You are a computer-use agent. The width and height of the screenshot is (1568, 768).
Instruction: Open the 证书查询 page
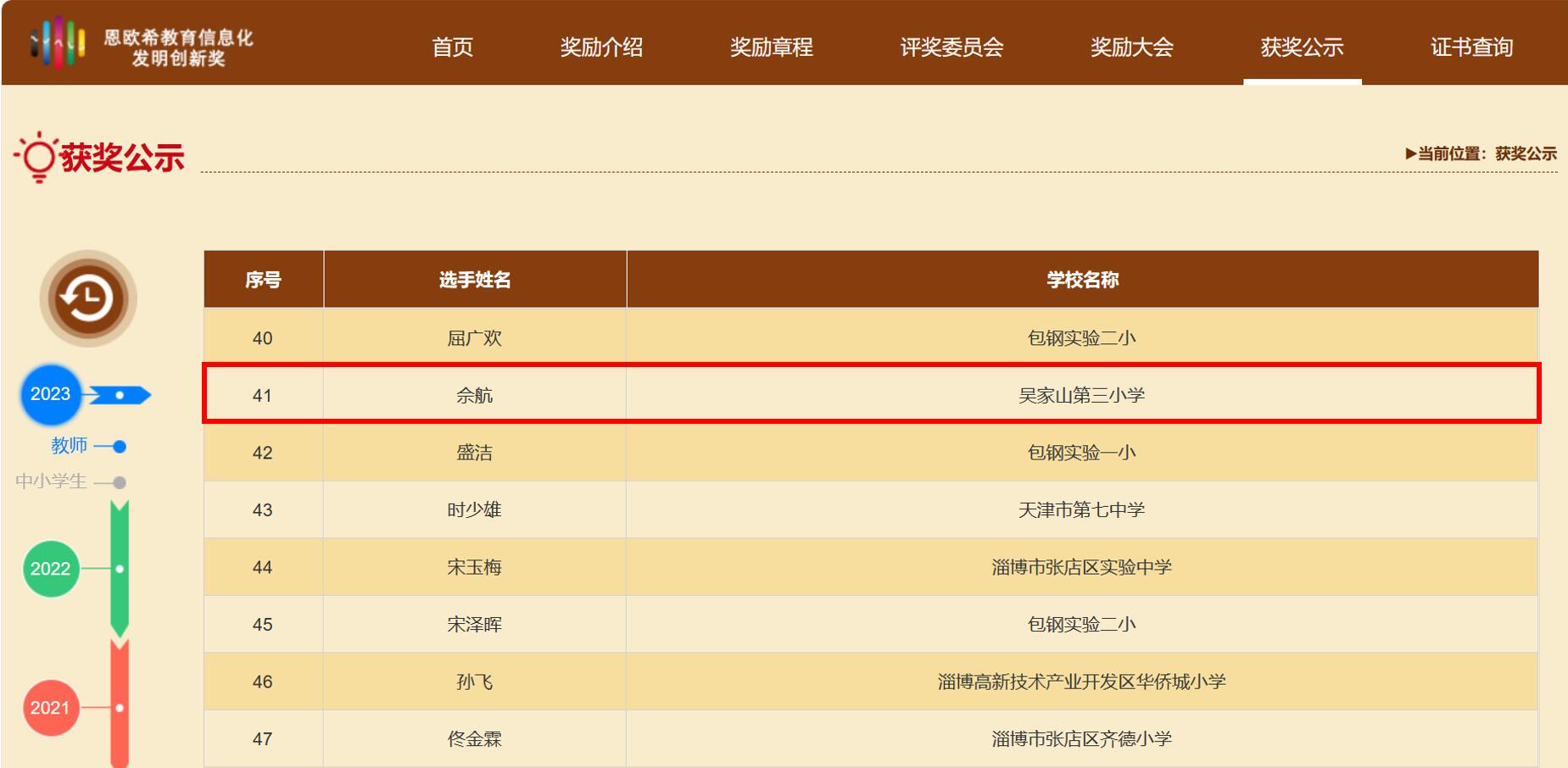click(x=1471, y=47)
